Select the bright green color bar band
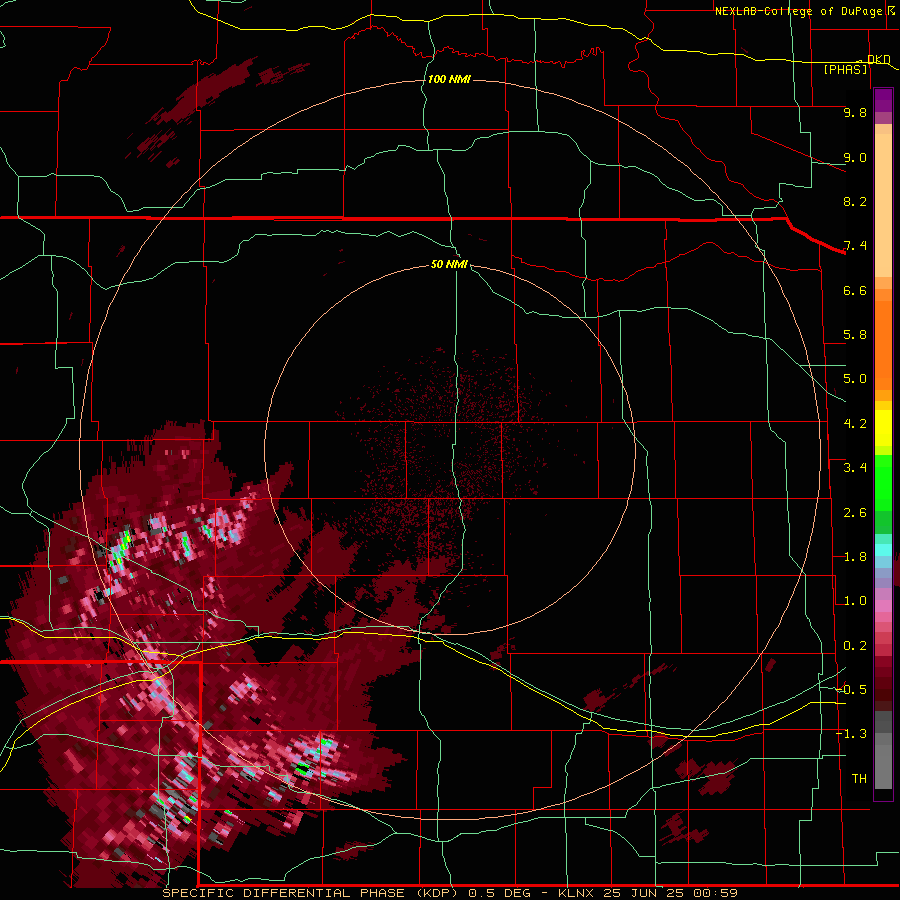Image resolution: width=900 pixels, height=900 pixels. [883, 482]
